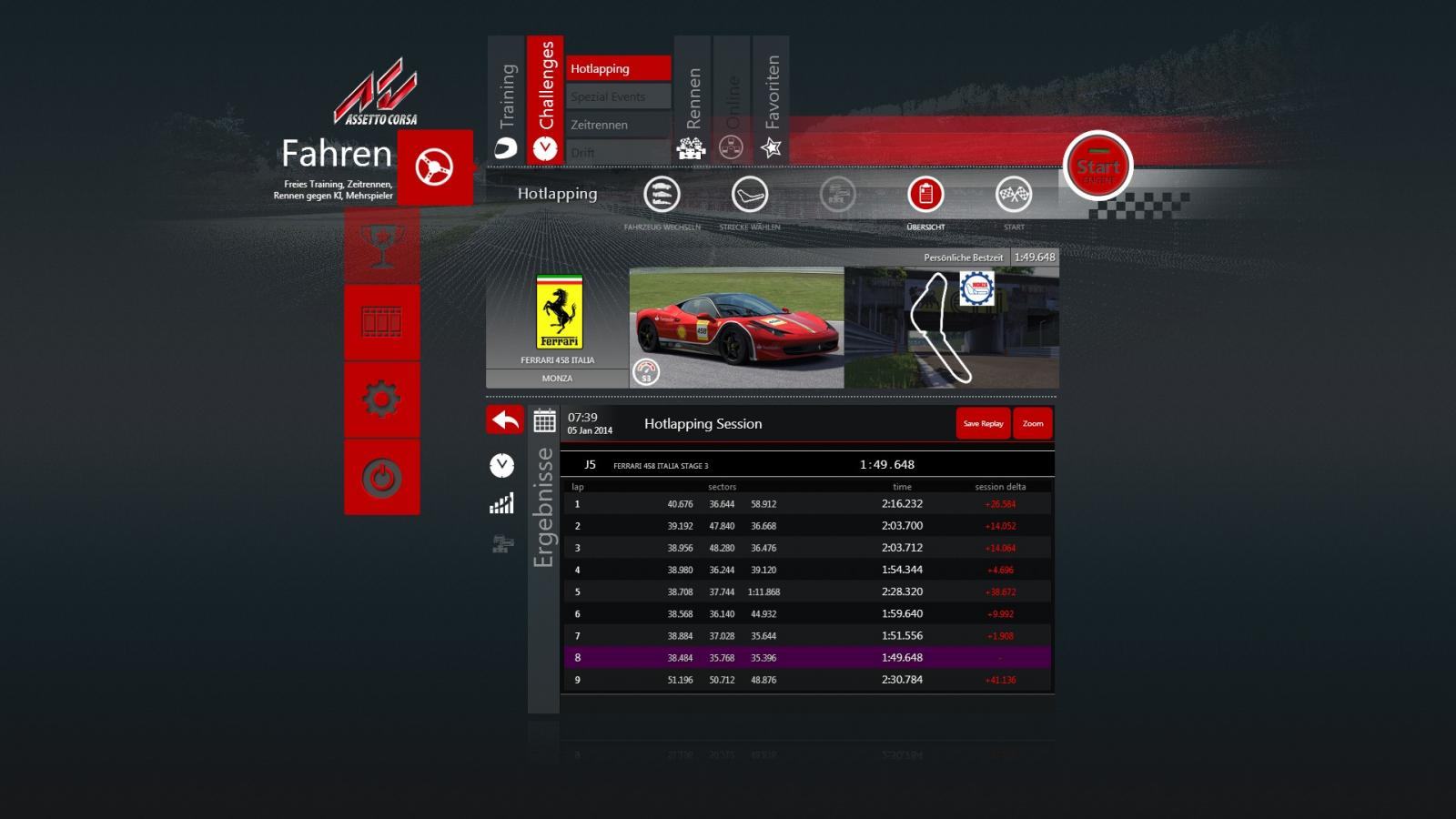
Task: Select the power exit tile
Action: [382, 477]
